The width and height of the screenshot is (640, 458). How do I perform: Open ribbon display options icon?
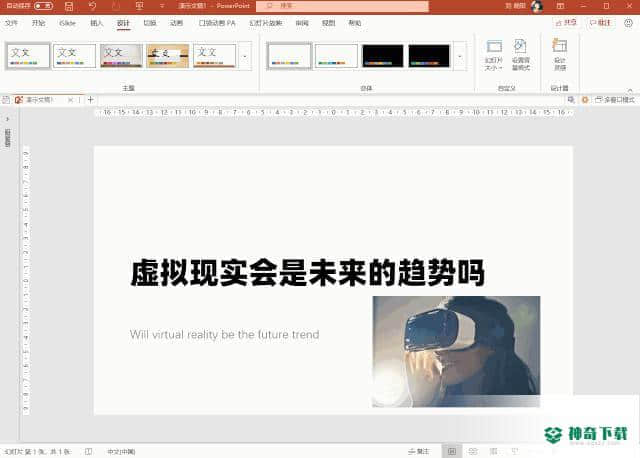(x=560, y=6)
